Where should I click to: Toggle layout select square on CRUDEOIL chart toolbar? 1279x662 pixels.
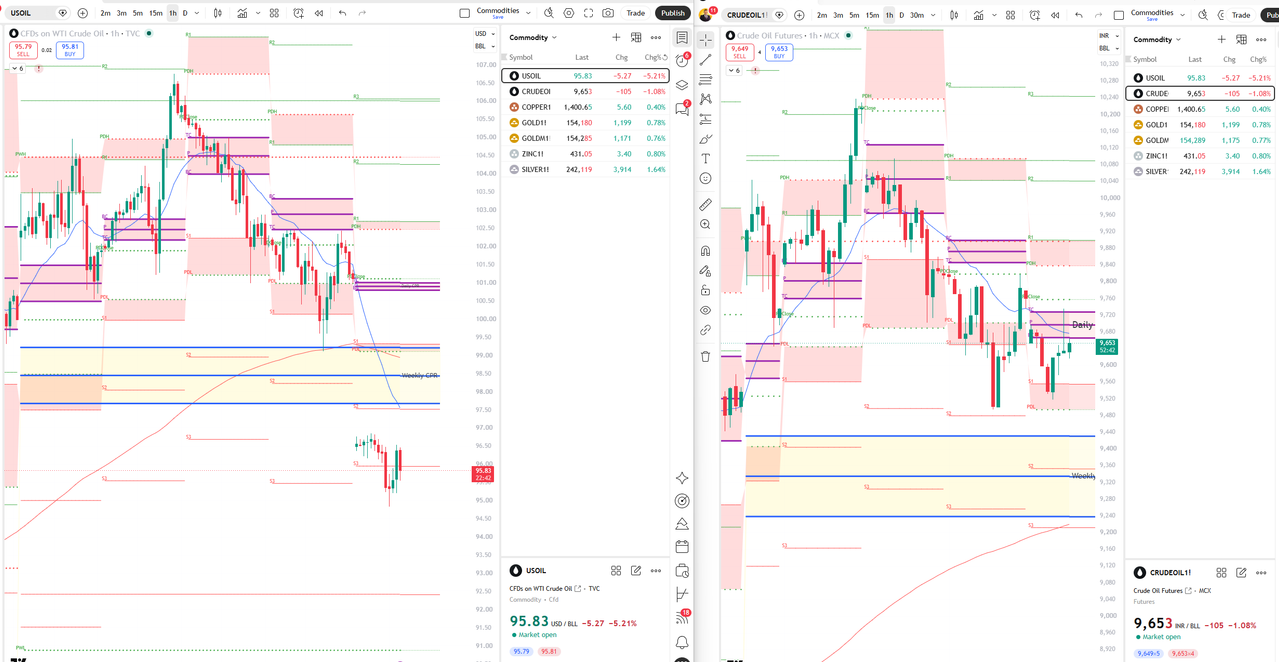tap(1119, 14)
